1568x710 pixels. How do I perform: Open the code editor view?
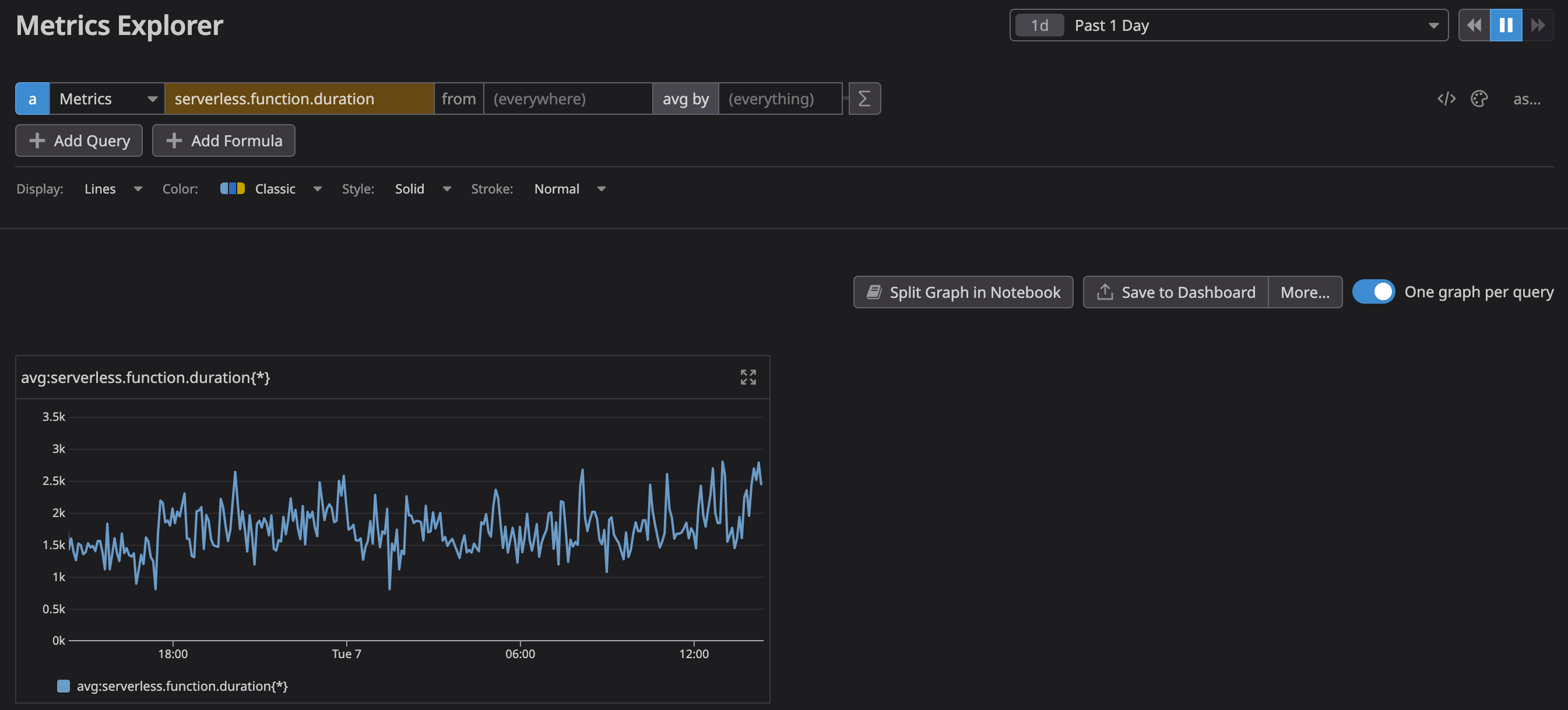pyautogui.click(x=1446, y=97)
